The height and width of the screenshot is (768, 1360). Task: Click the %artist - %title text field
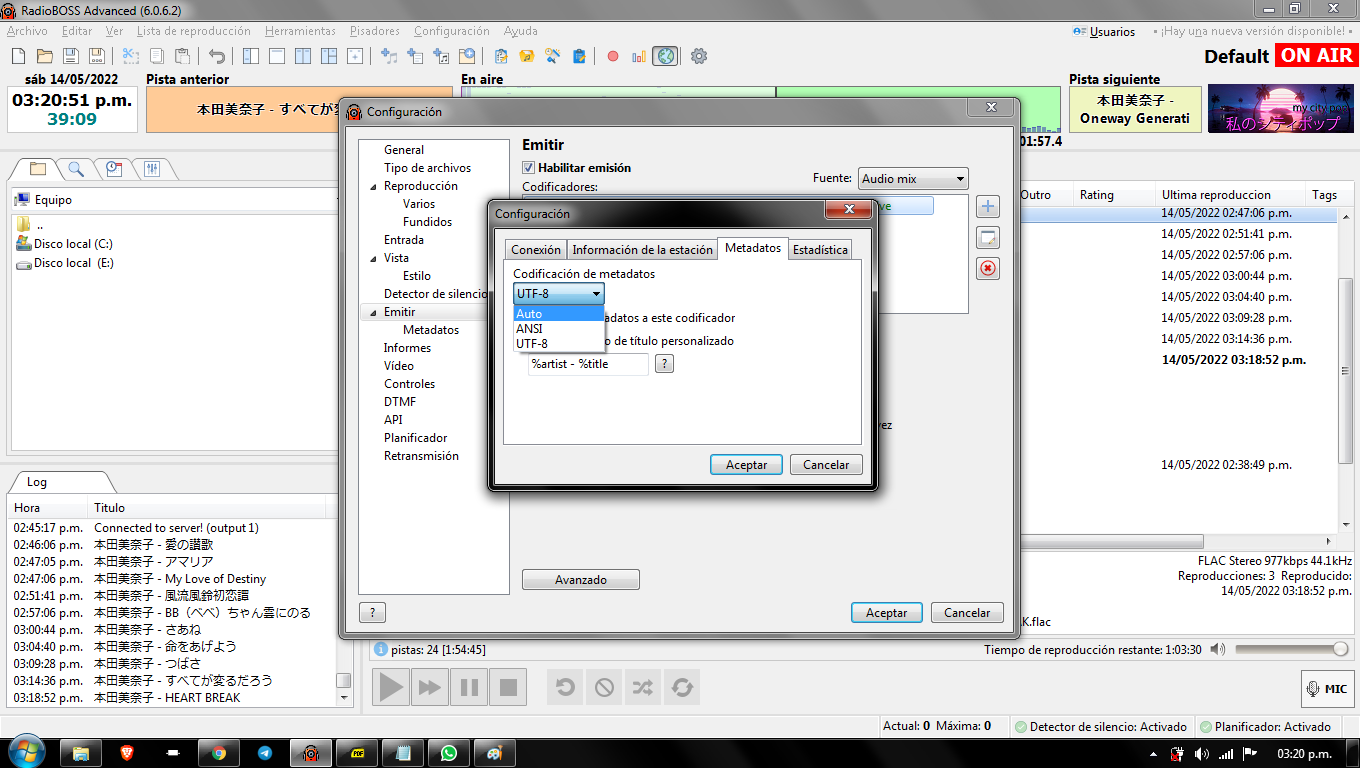click(588, 364)
